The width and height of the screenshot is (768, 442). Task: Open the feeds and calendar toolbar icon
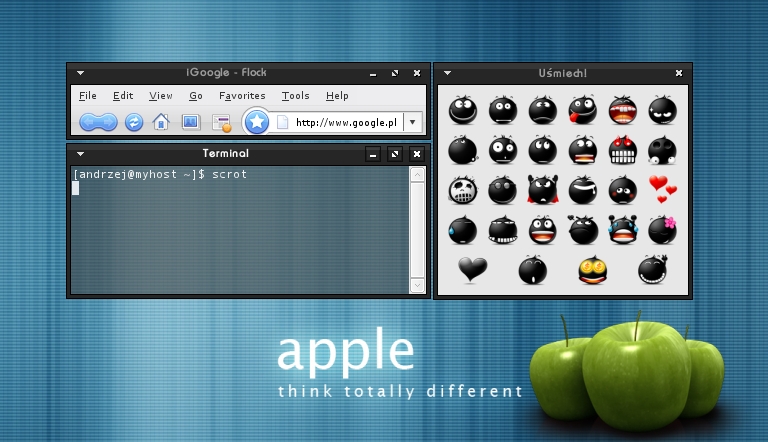point(221,123)
